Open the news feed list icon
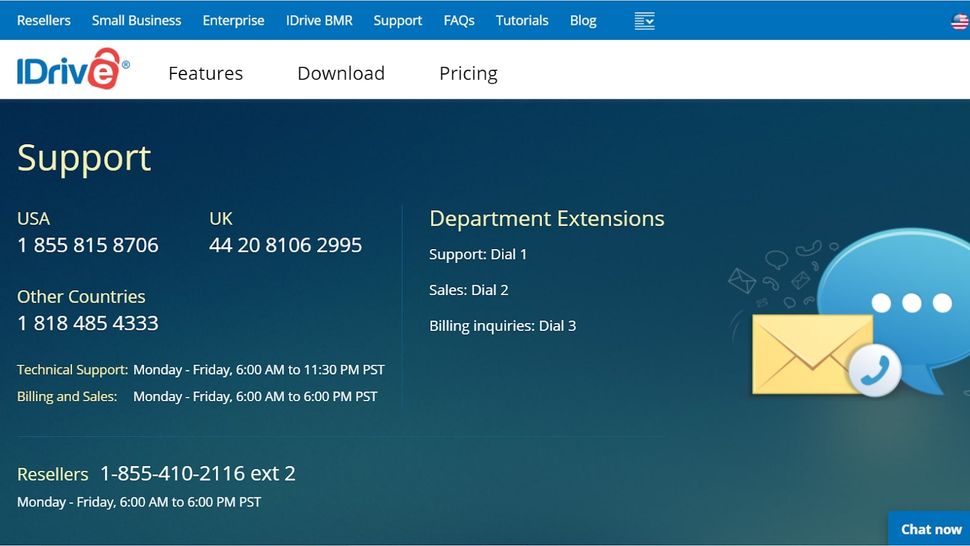The height and width of the screenshot is (546, 970). (644, 21)
